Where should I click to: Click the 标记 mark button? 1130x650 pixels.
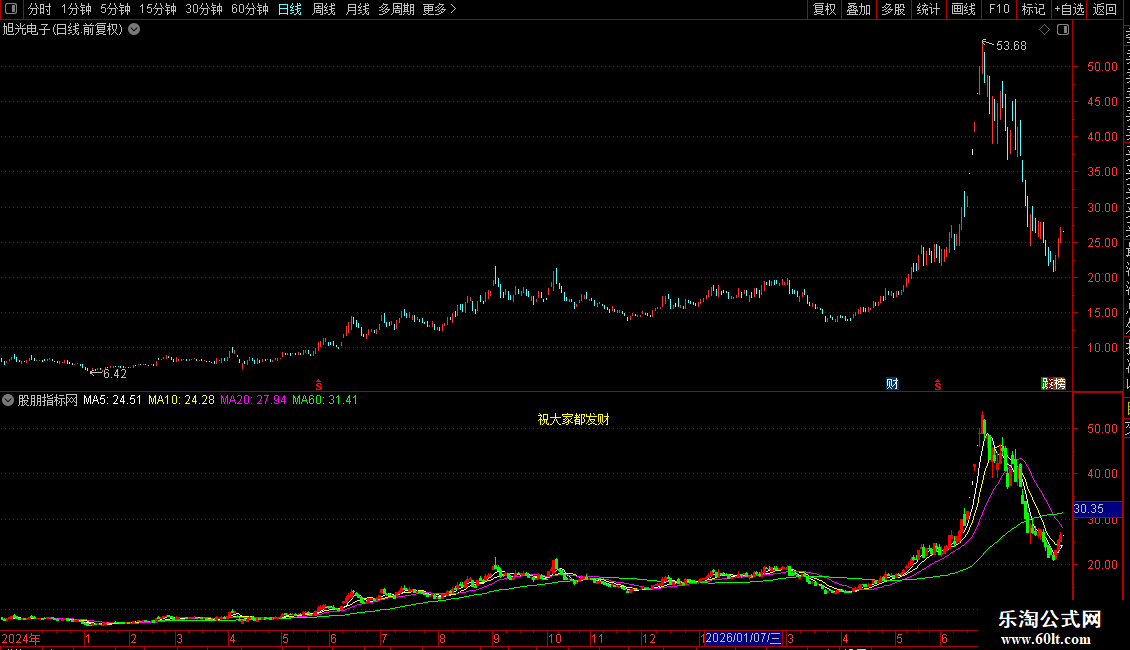tap(1033, 9)
